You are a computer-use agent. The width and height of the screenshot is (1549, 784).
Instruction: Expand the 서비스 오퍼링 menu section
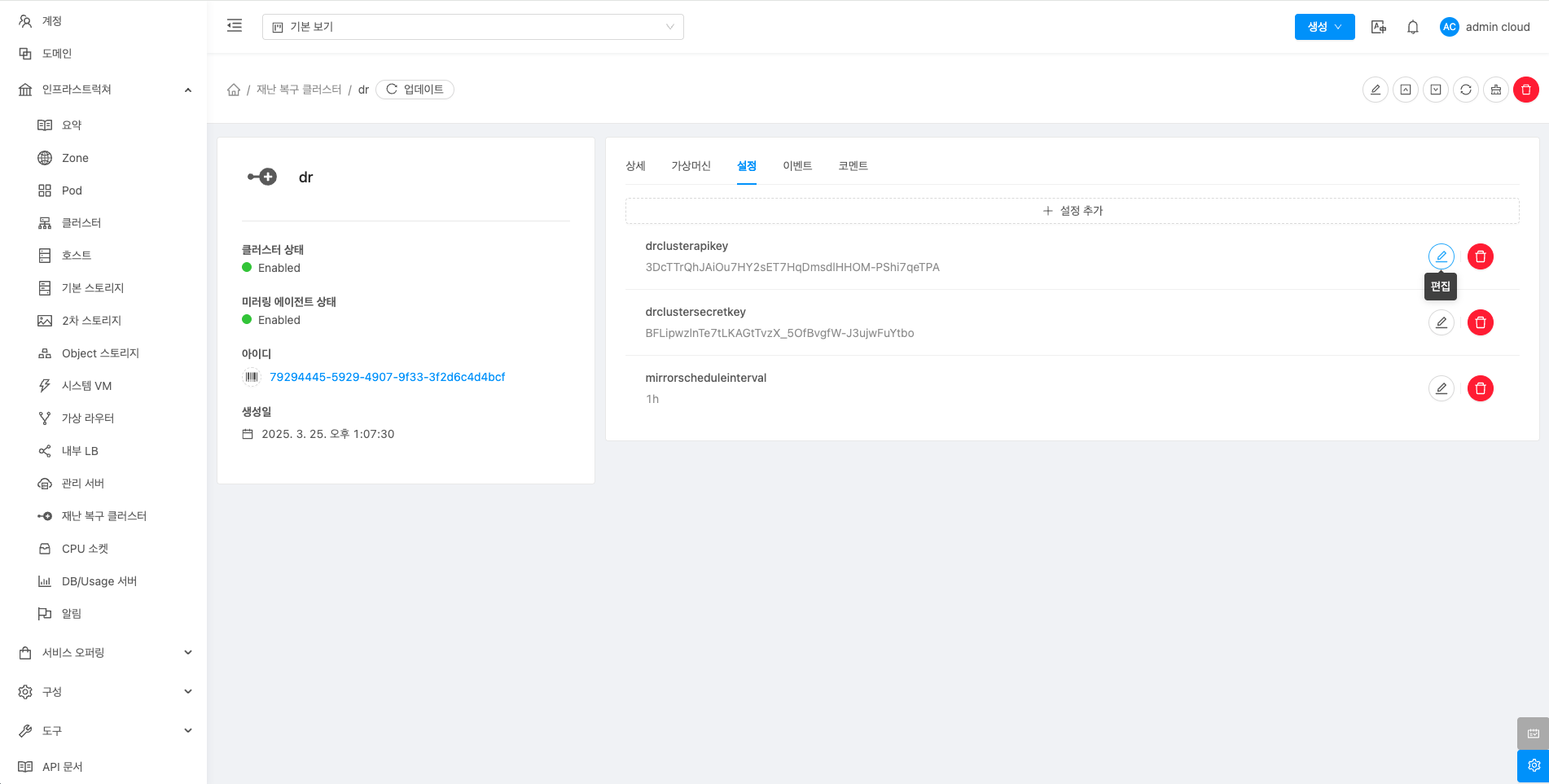(188, 652)
